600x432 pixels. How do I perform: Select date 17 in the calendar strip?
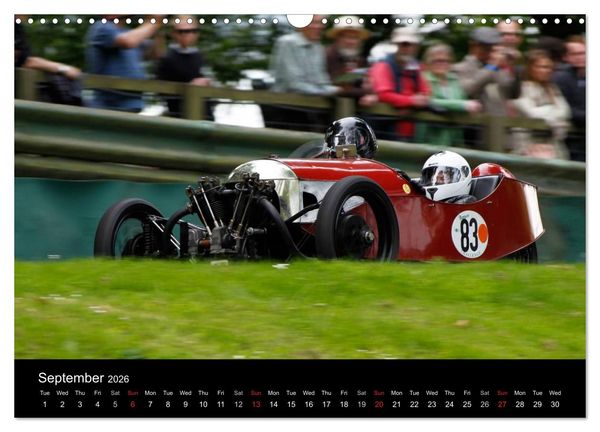(326, 404)
